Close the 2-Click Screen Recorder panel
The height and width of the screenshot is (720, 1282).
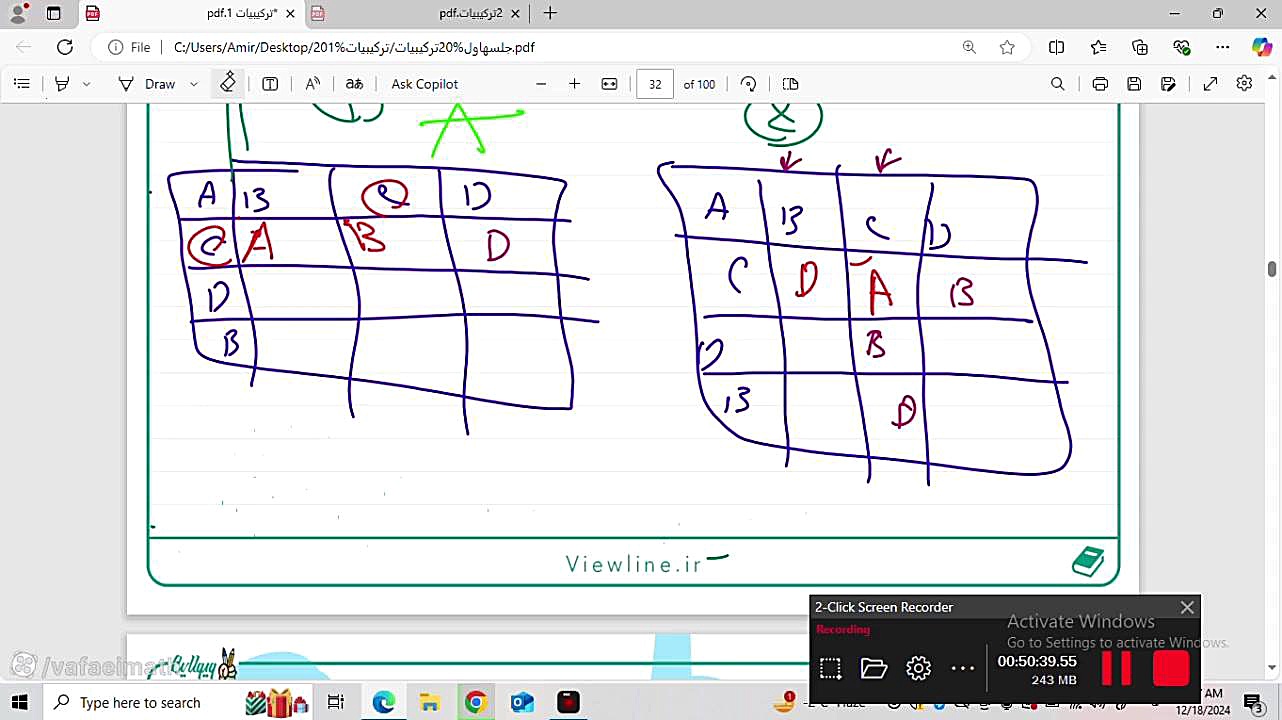pos(1187,607)
